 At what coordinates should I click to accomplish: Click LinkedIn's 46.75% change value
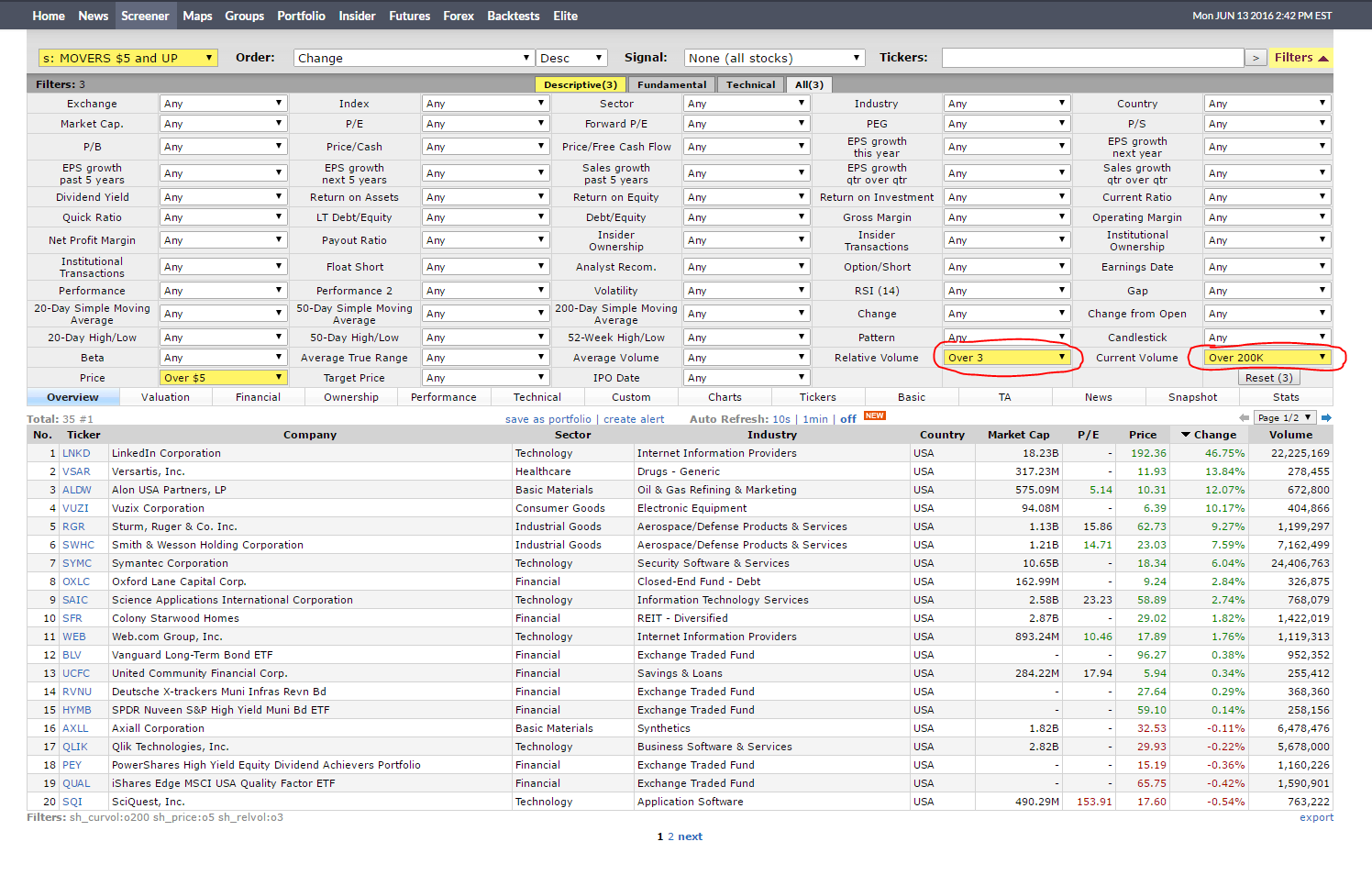pos(1225,453)
